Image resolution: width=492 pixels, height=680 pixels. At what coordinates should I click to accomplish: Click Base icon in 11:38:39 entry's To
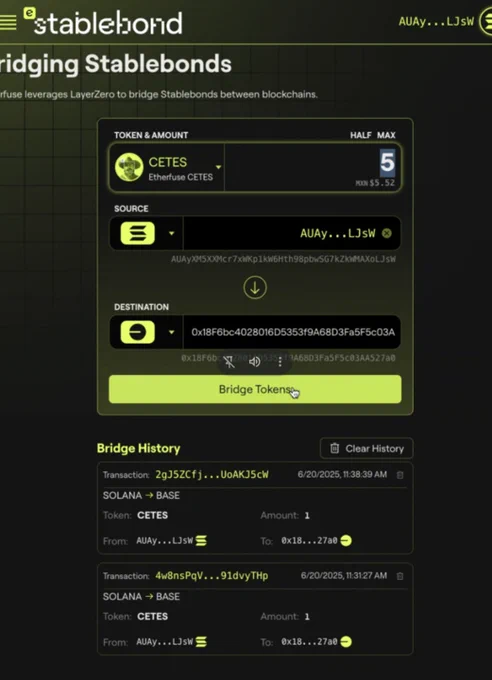point(346,540)
